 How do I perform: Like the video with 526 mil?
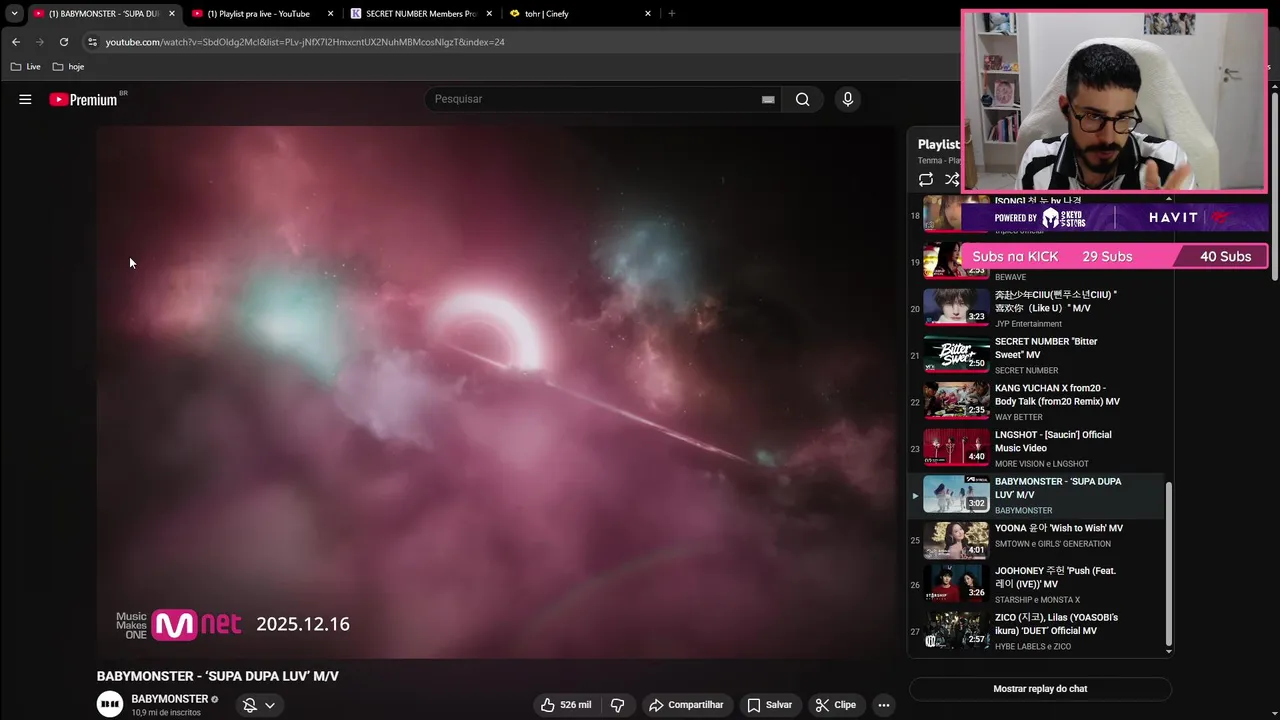(566, 705)
